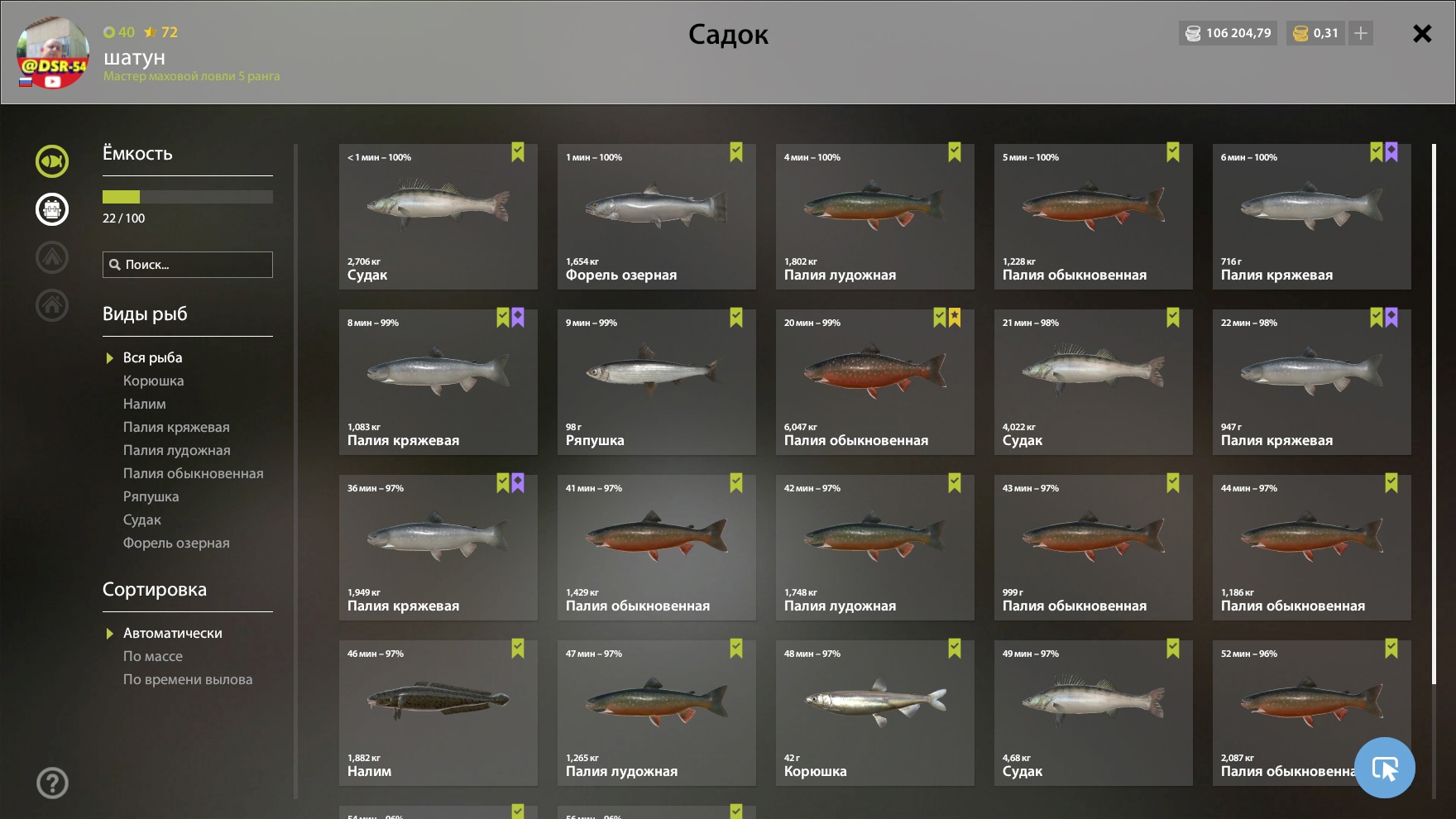Select the second round sidebar icon
The image size is (1456, 819).
[x=51, y=209]
